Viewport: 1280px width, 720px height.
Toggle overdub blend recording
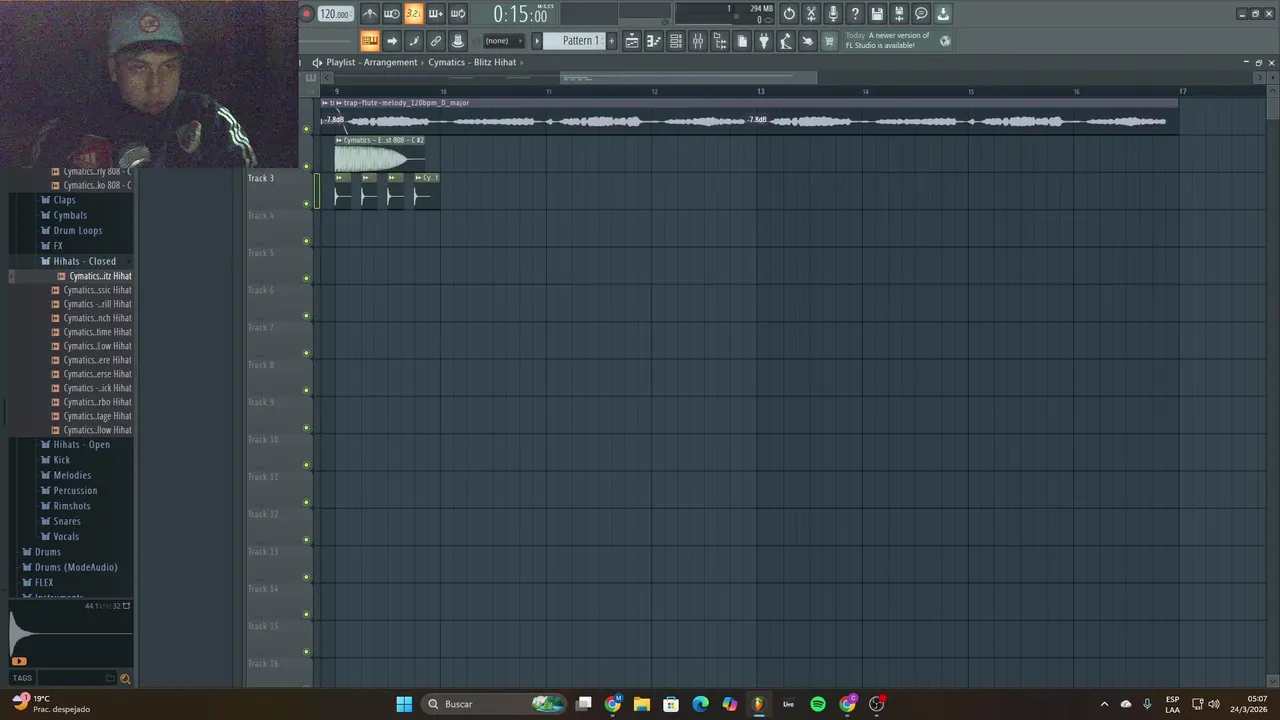click(435, 14)
